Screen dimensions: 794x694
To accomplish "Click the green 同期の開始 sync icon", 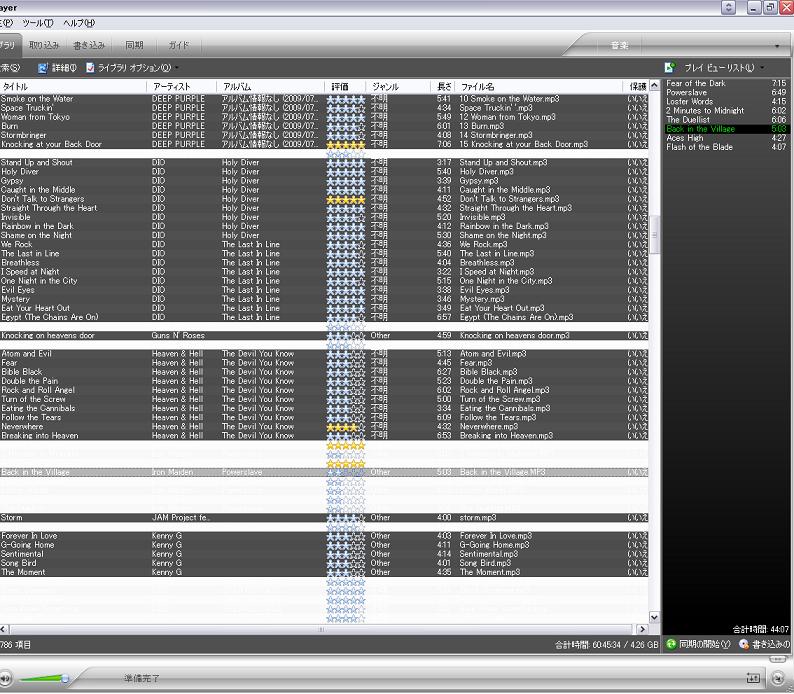I will click(x=671, y=644).
